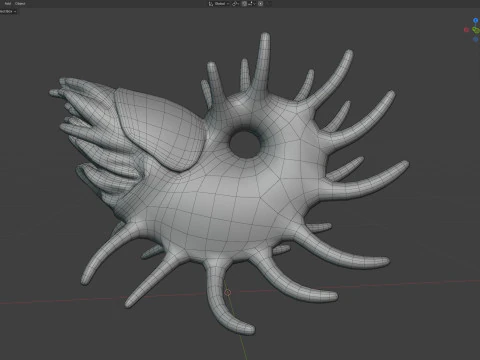The width and height of the screenshot is (480, 360).
Task: Toggle the snapping magnet button
Action: [x=244, y=4]
